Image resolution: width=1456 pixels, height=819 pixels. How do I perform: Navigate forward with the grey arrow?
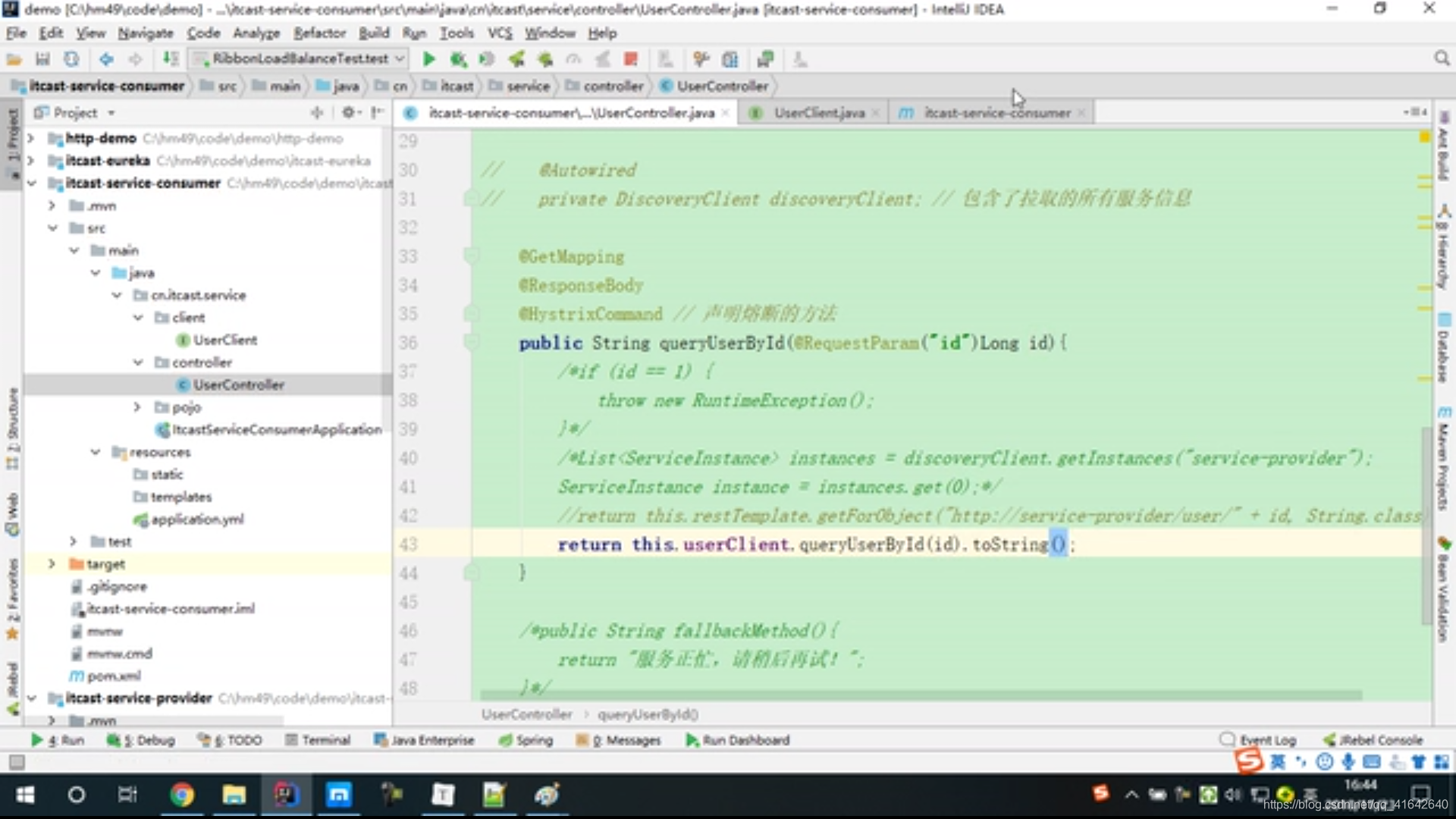pyautogui.click(x=135, y=59)
